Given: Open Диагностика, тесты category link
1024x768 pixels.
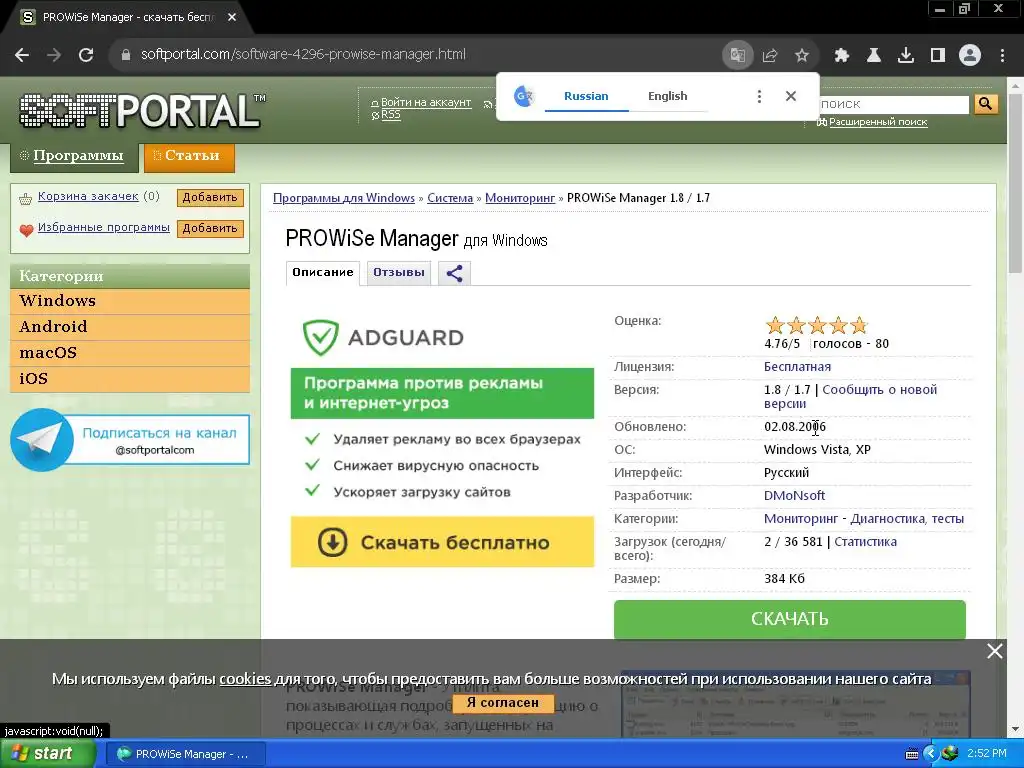Looking at the screenshot, I should click(907, 519).
